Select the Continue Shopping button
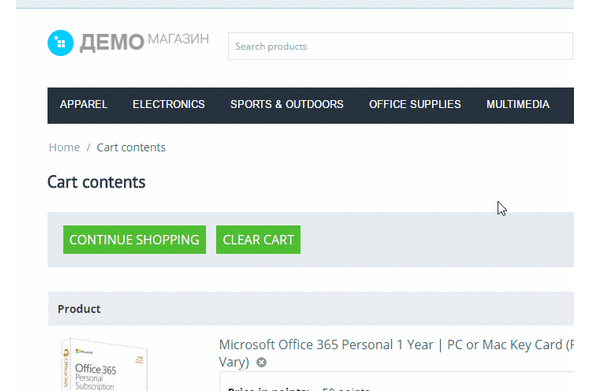Image resolution: width=590 pixels, height=391 pixels. [134, 240]
